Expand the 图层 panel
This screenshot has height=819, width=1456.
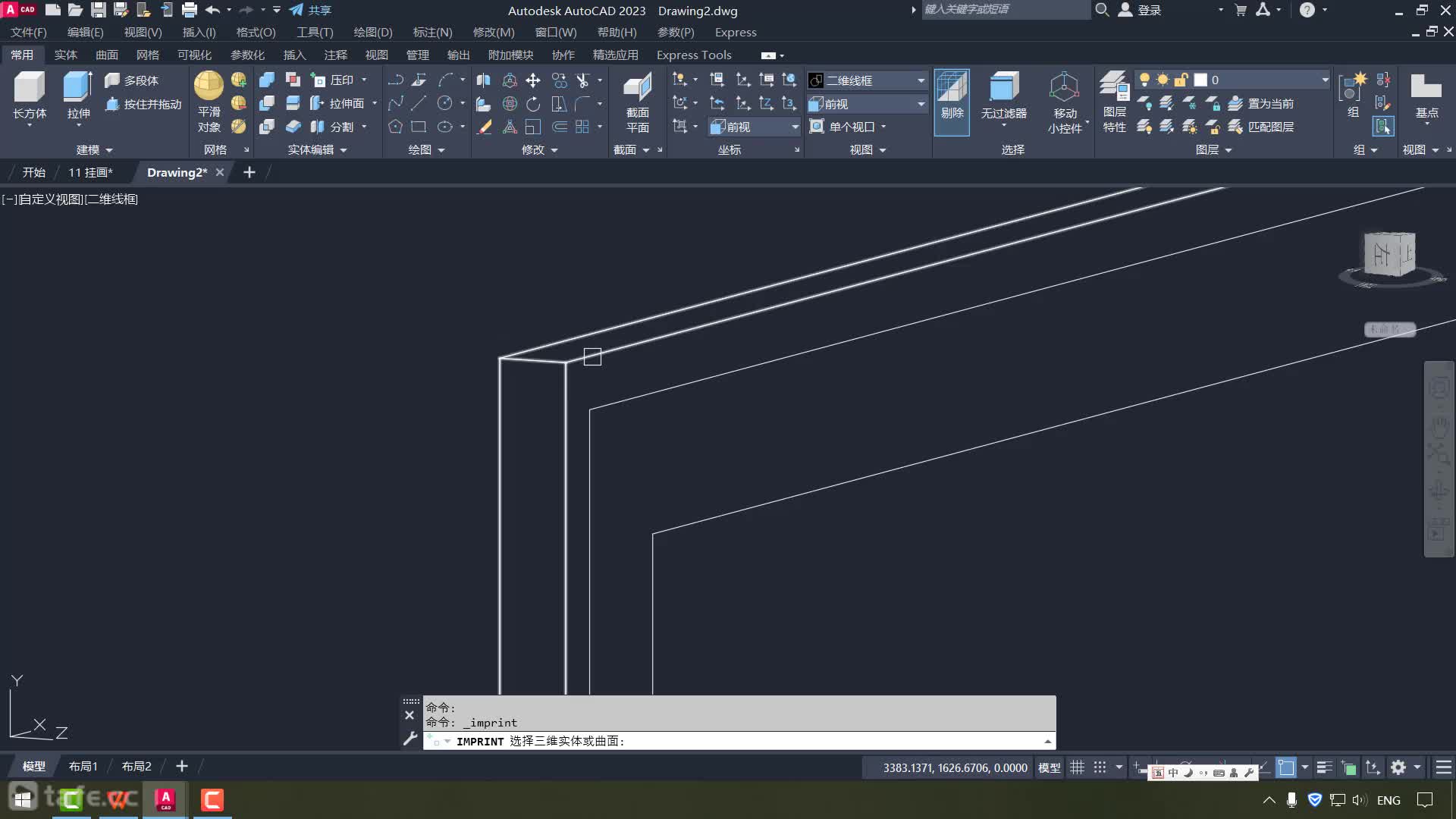point(1213,150)
